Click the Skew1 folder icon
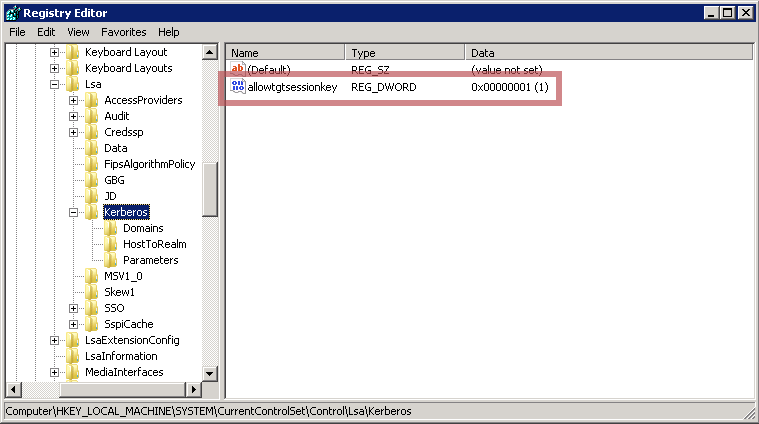Image resolution: width=759 pixels, height=424 pixels. 91,291
